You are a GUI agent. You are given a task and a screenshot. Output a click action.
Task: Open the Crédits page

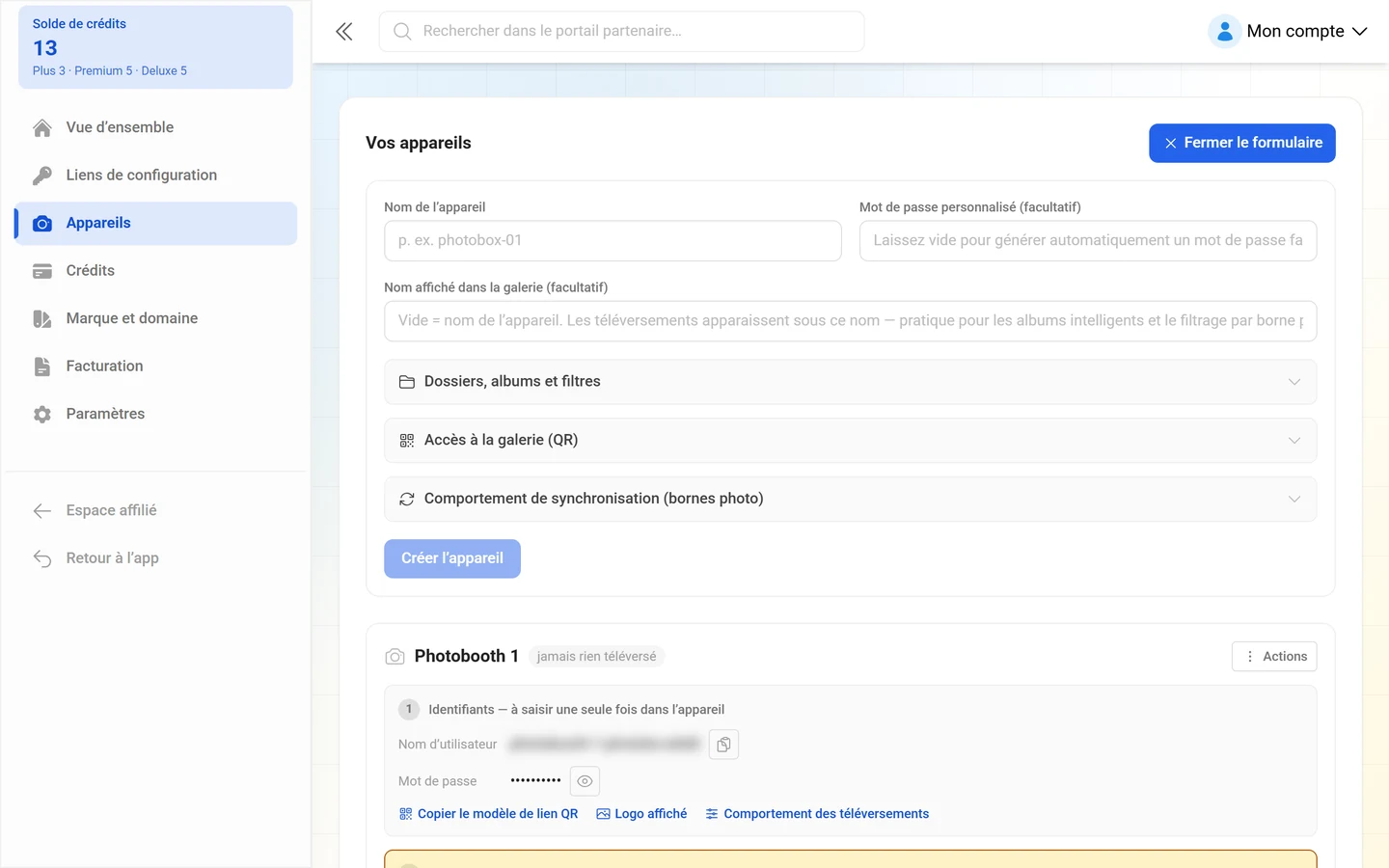155,271
